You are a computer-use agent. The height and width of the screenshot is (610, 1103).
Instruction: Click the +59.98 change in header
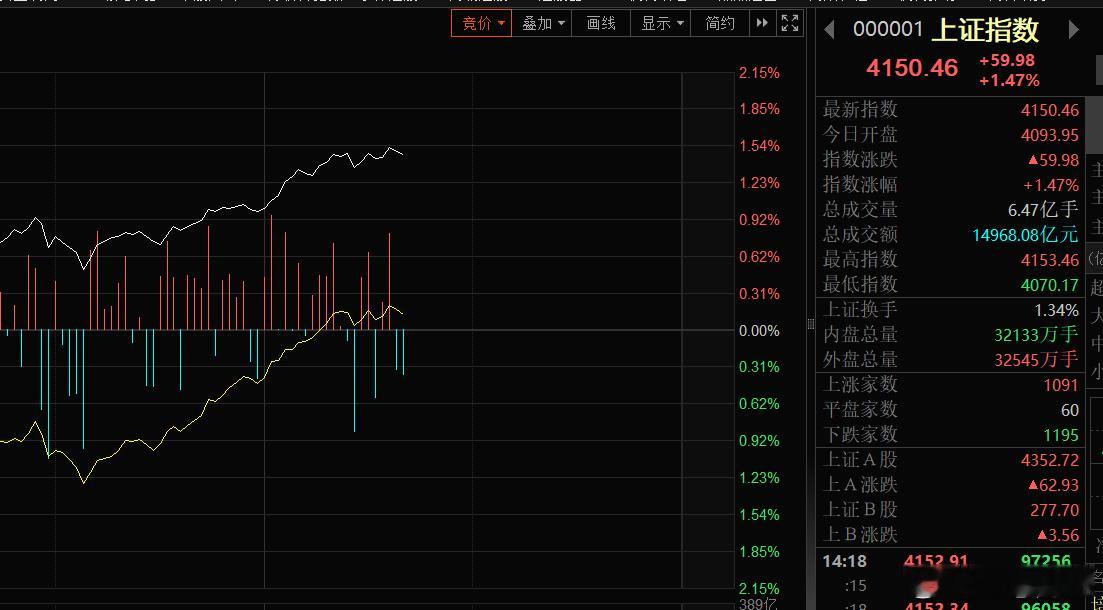(x=1007, y=61)
